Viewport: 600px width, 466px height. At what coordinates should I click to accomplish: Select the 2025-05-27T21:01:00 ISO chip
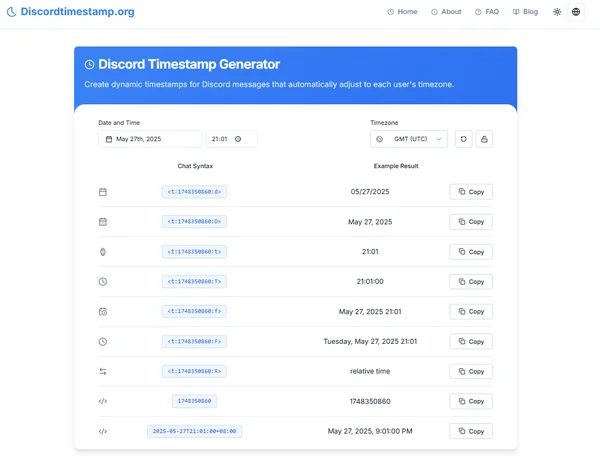(x=194, y=431)
